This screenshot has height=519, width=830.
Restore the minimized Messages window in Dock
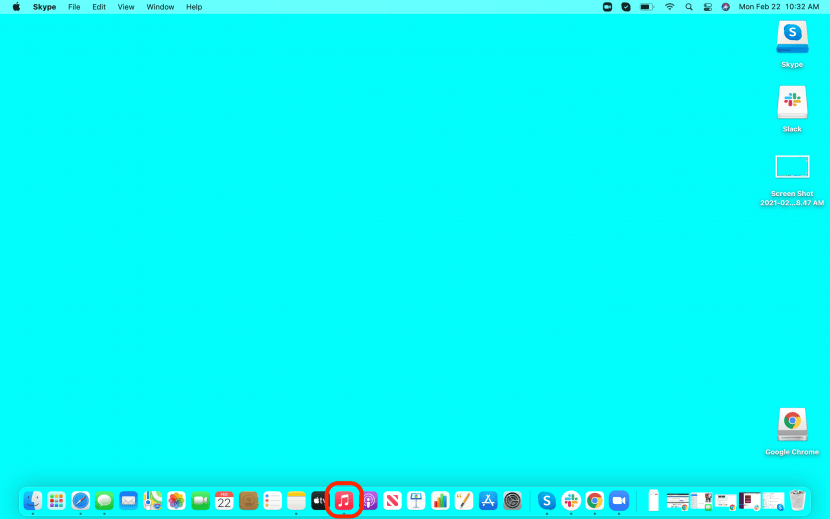tap(701, 500)
